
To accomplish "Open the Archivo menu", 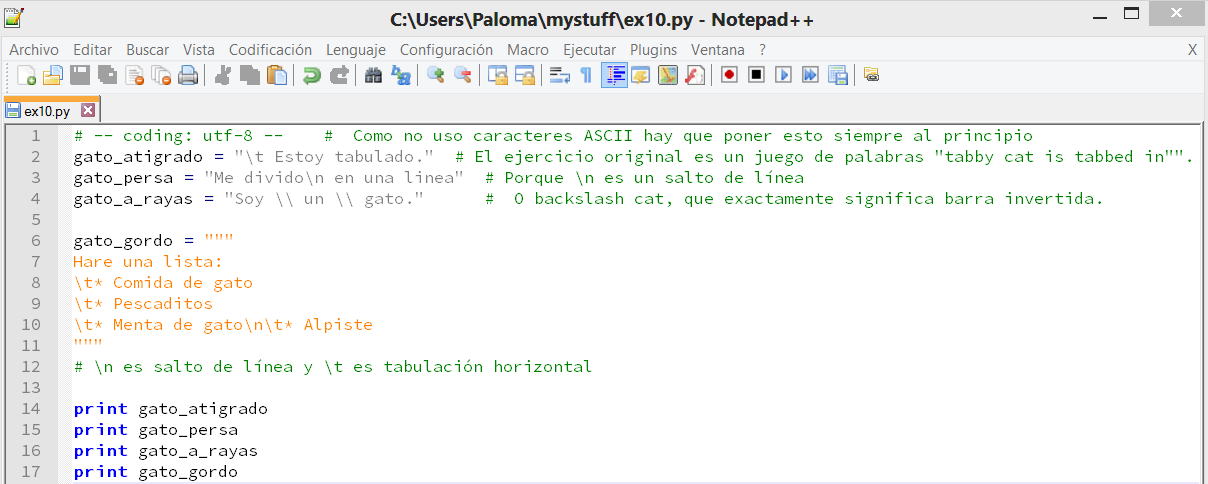I will pyautogui.click(x=34, y=49).
